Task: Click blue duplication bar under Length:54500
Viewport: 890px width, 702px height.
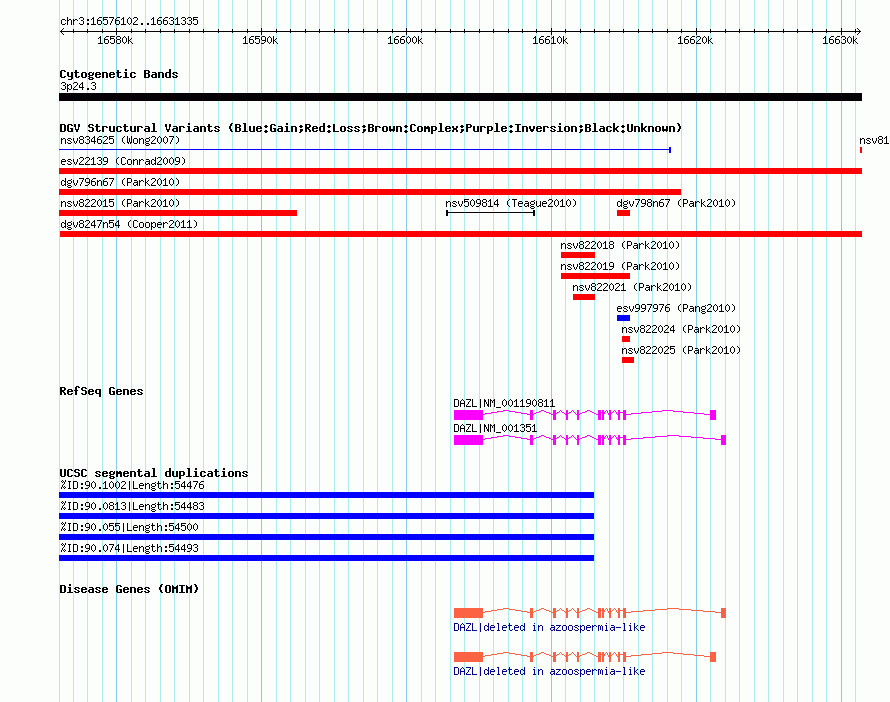Action: click(x=326, y=537)
